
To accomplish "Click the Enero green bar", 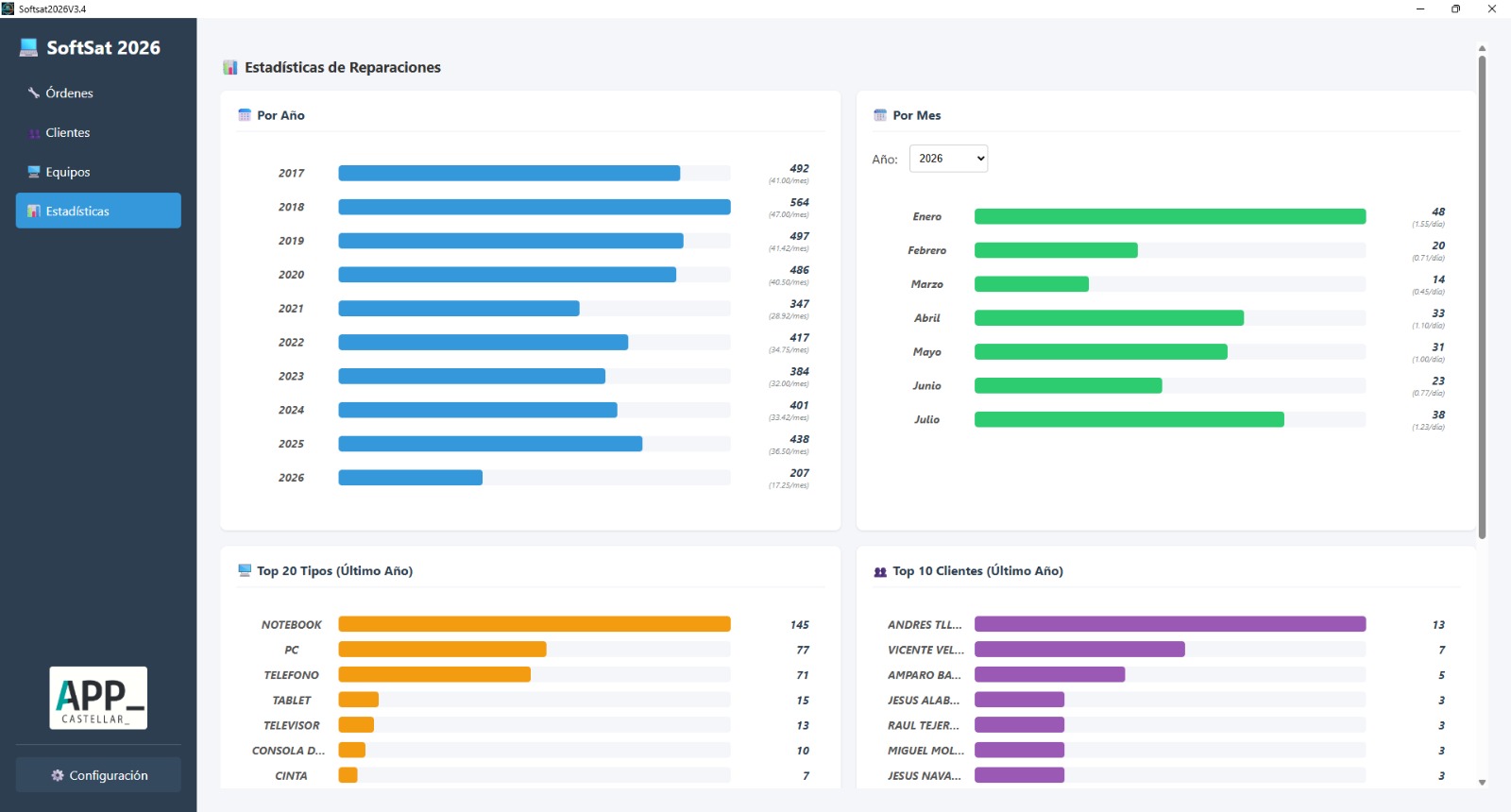I will tap(1170, 216).
